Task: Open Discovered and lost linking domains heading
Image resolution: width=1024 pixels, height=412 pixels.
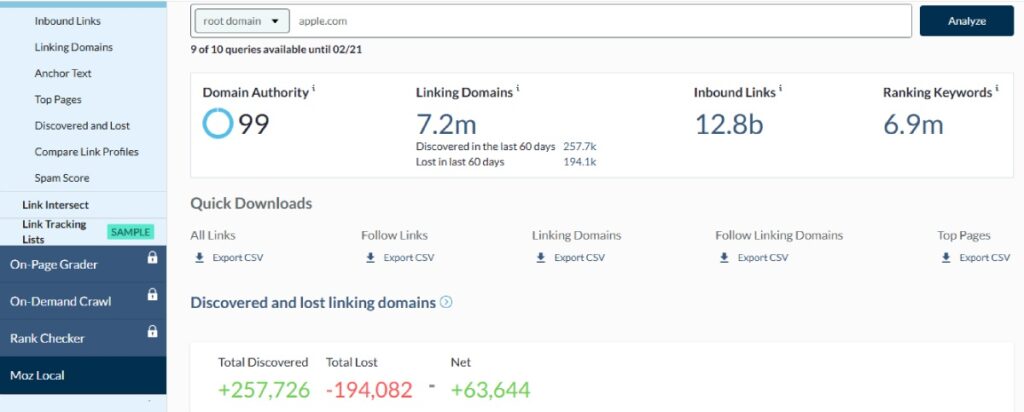Action: 313,303
